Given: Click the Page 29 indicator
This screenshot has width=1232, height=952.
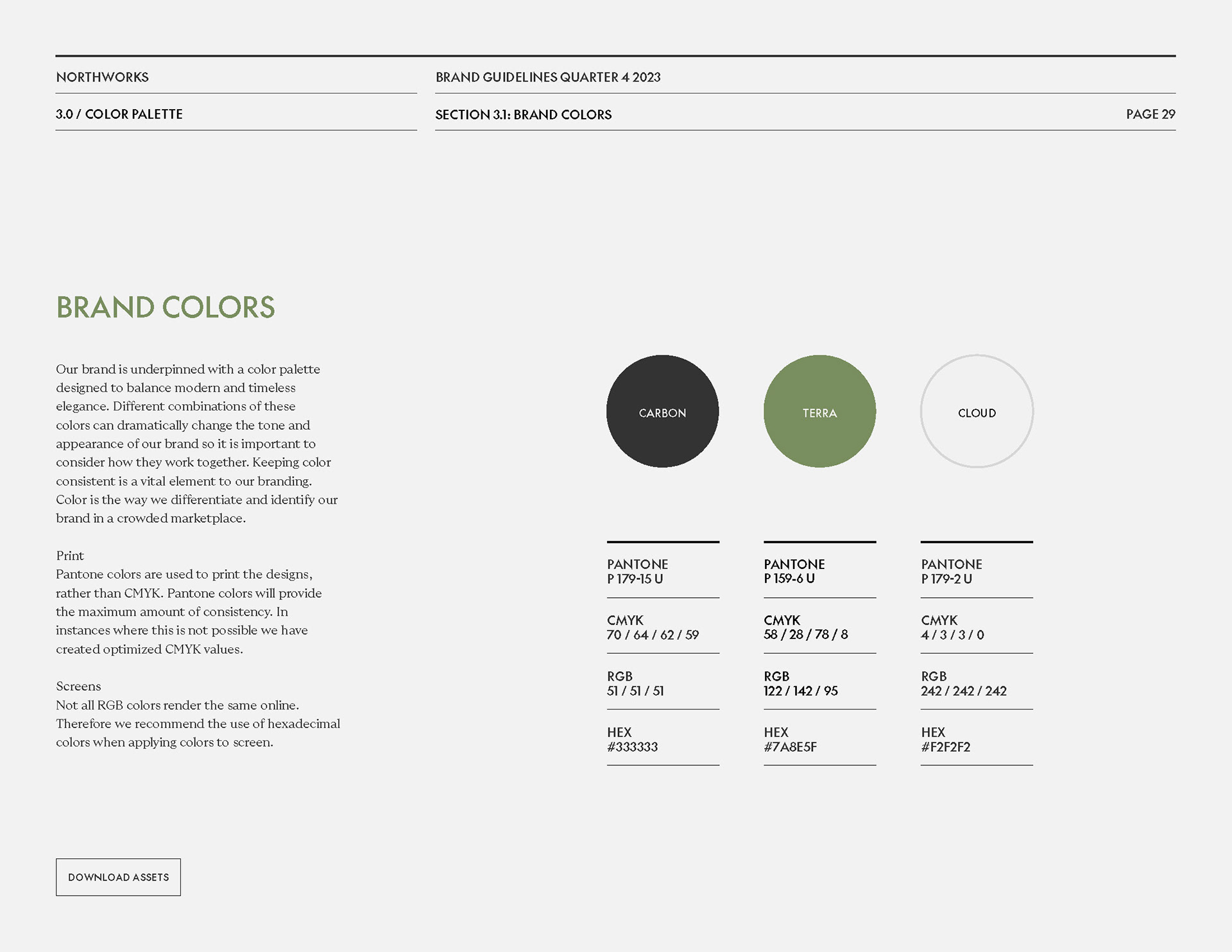Looking at the screenshot, I should click(x=1151, y=114).
